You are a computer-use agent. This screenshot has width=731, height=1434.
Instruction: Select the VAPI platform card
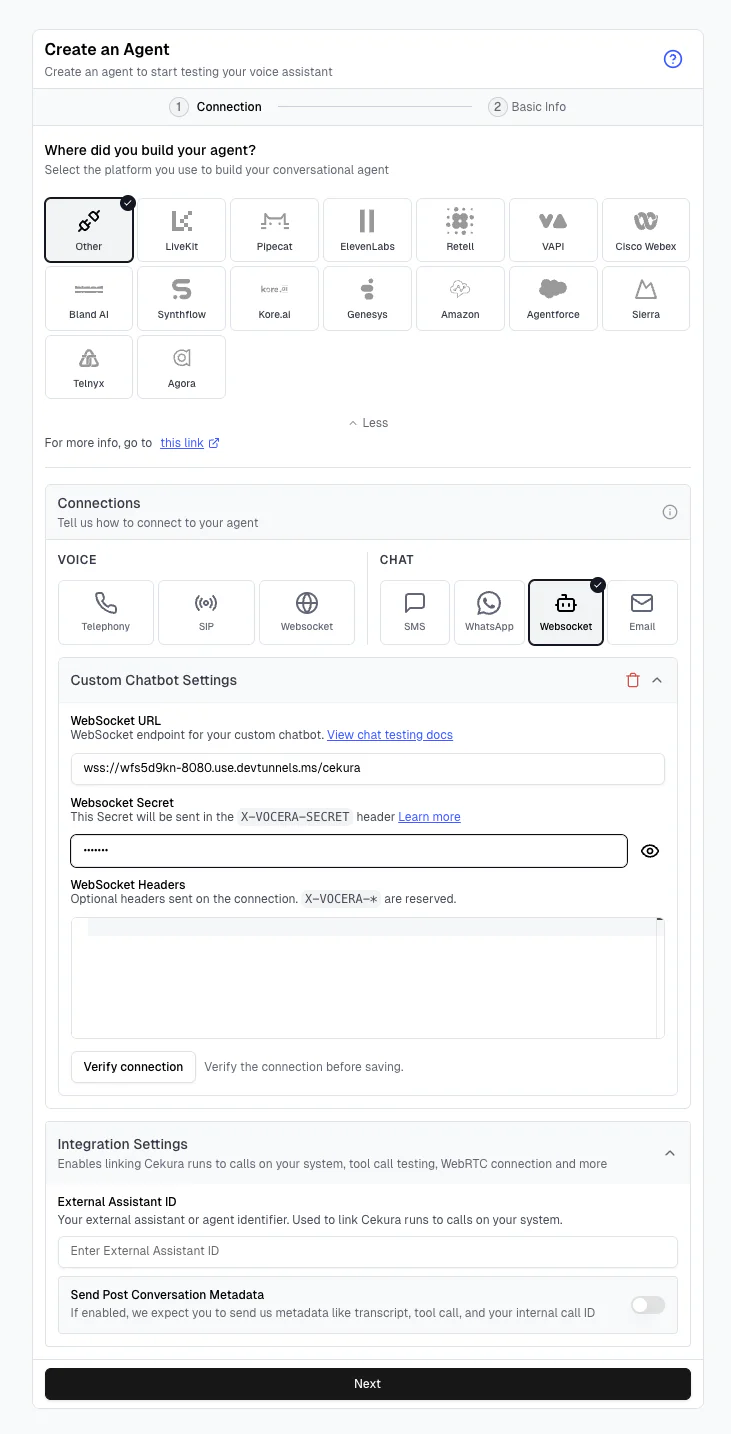[553, 230]
